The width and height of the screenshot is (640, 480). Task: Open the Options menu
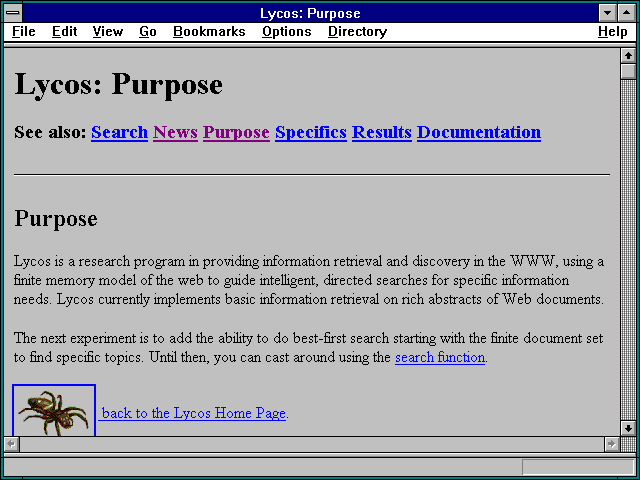[287, 32]
